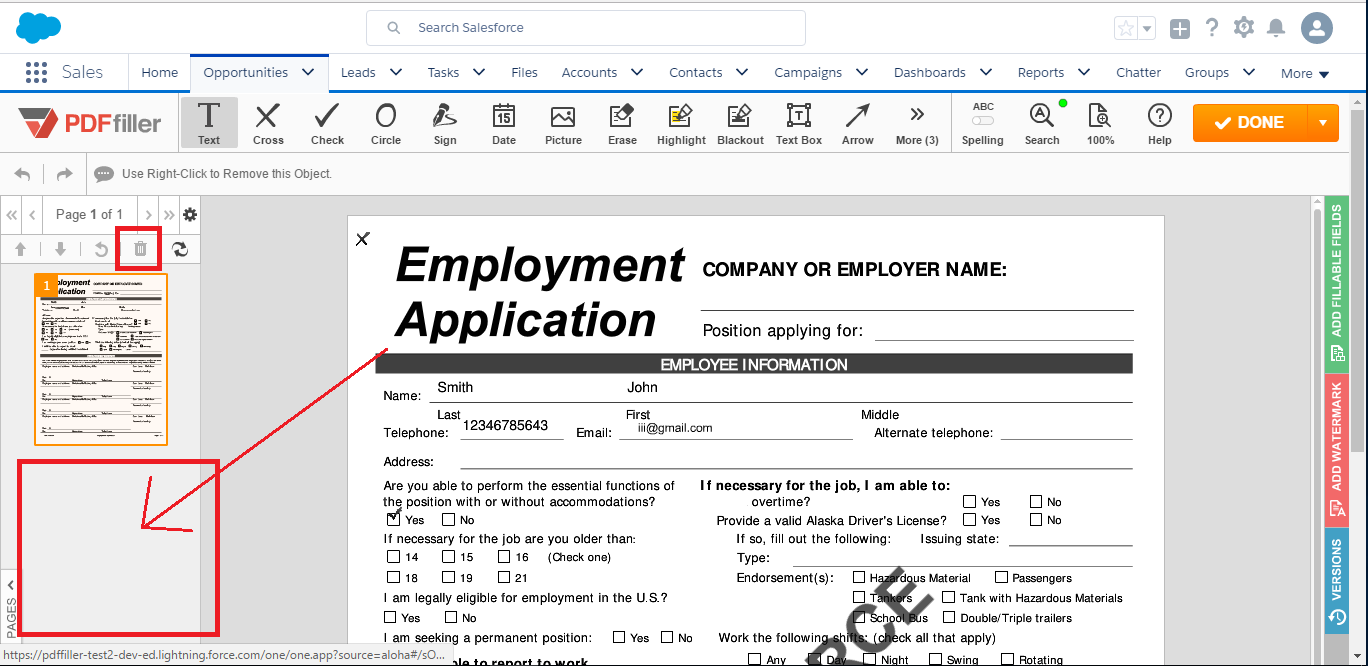Viewport: 1368px width, 666px height.
Task: Toggle the Spelling switch
Action: (983, 120)
